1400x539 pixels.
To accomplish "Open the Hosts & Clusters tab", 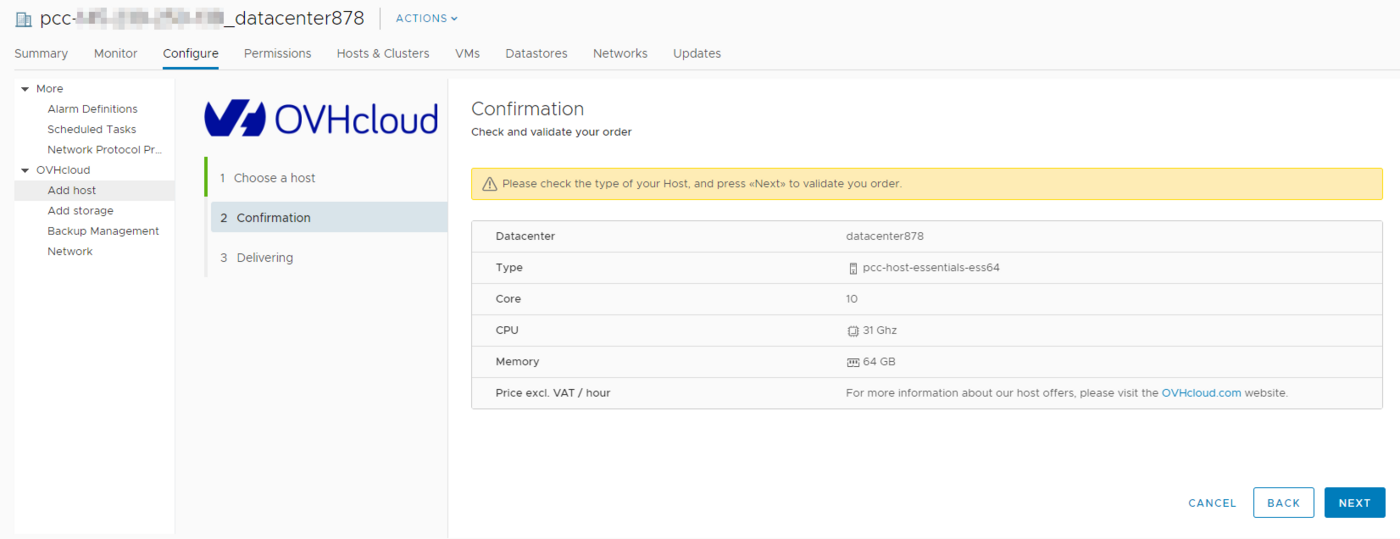I will [382, 54].
